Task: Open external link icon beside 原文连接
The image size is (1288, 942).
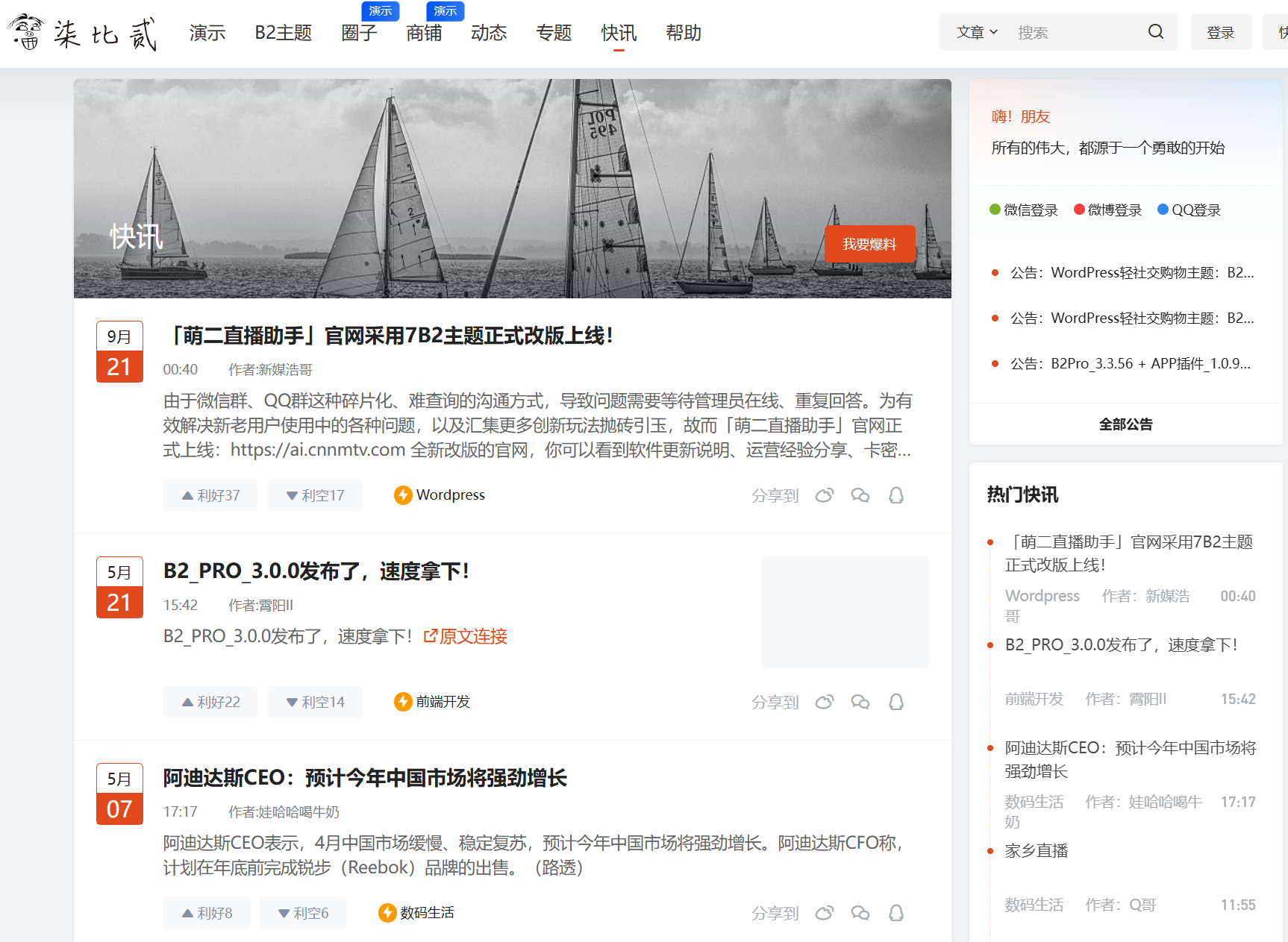Action: click(x=431, y=636)
